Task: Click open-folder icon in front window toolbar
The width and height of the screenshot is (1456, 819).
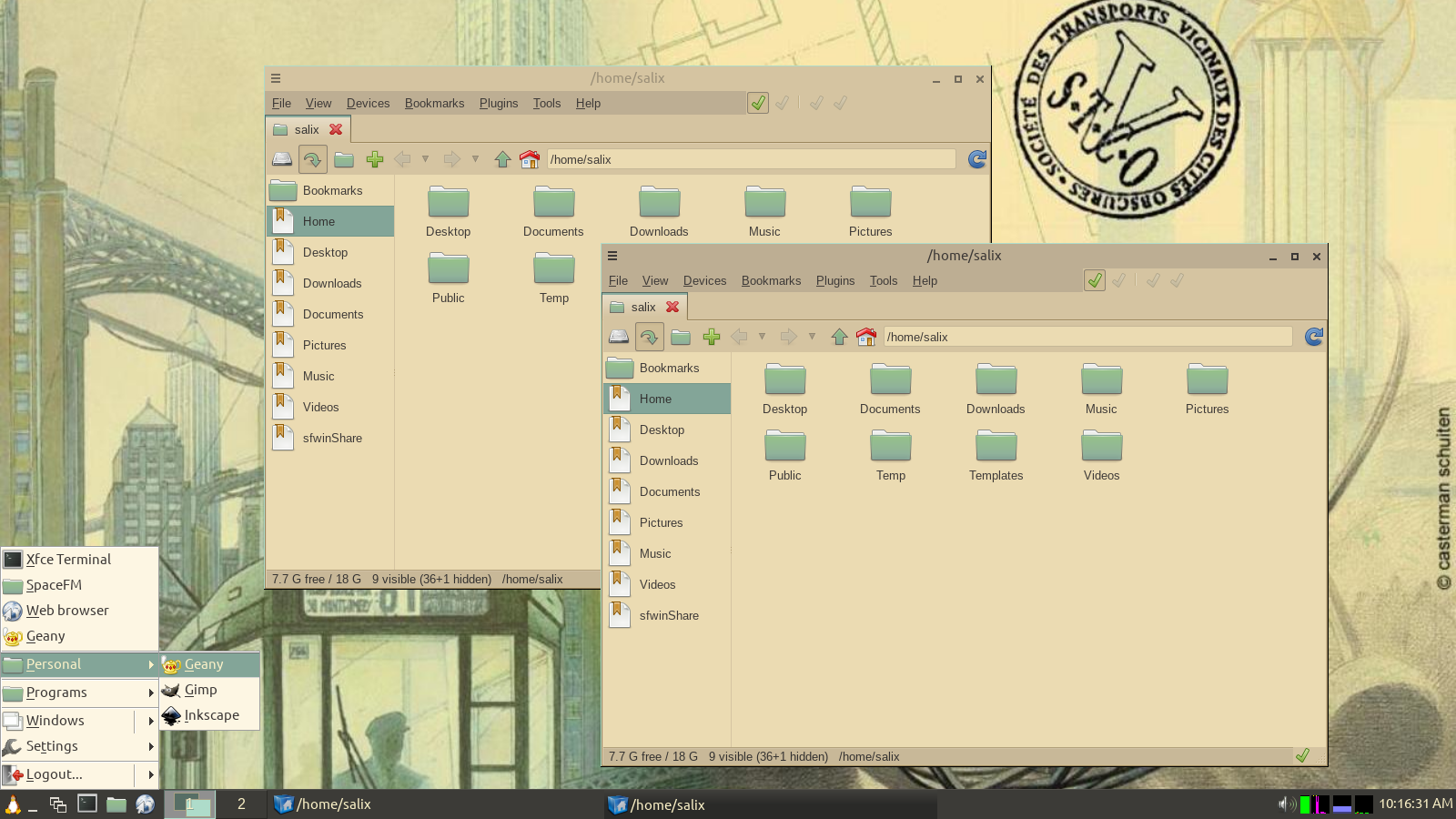Action: tap(681, 337)
